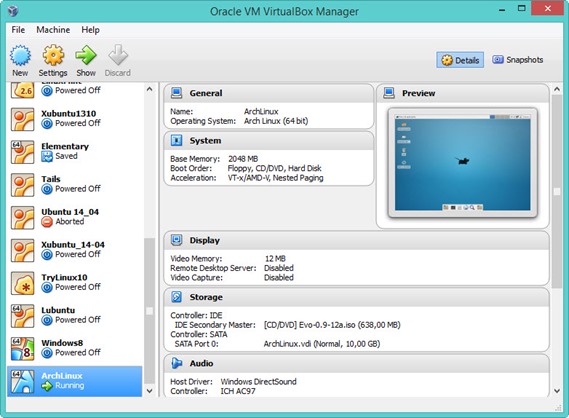
Task: Collapse the General section header
Action: (x=269, y=93)
